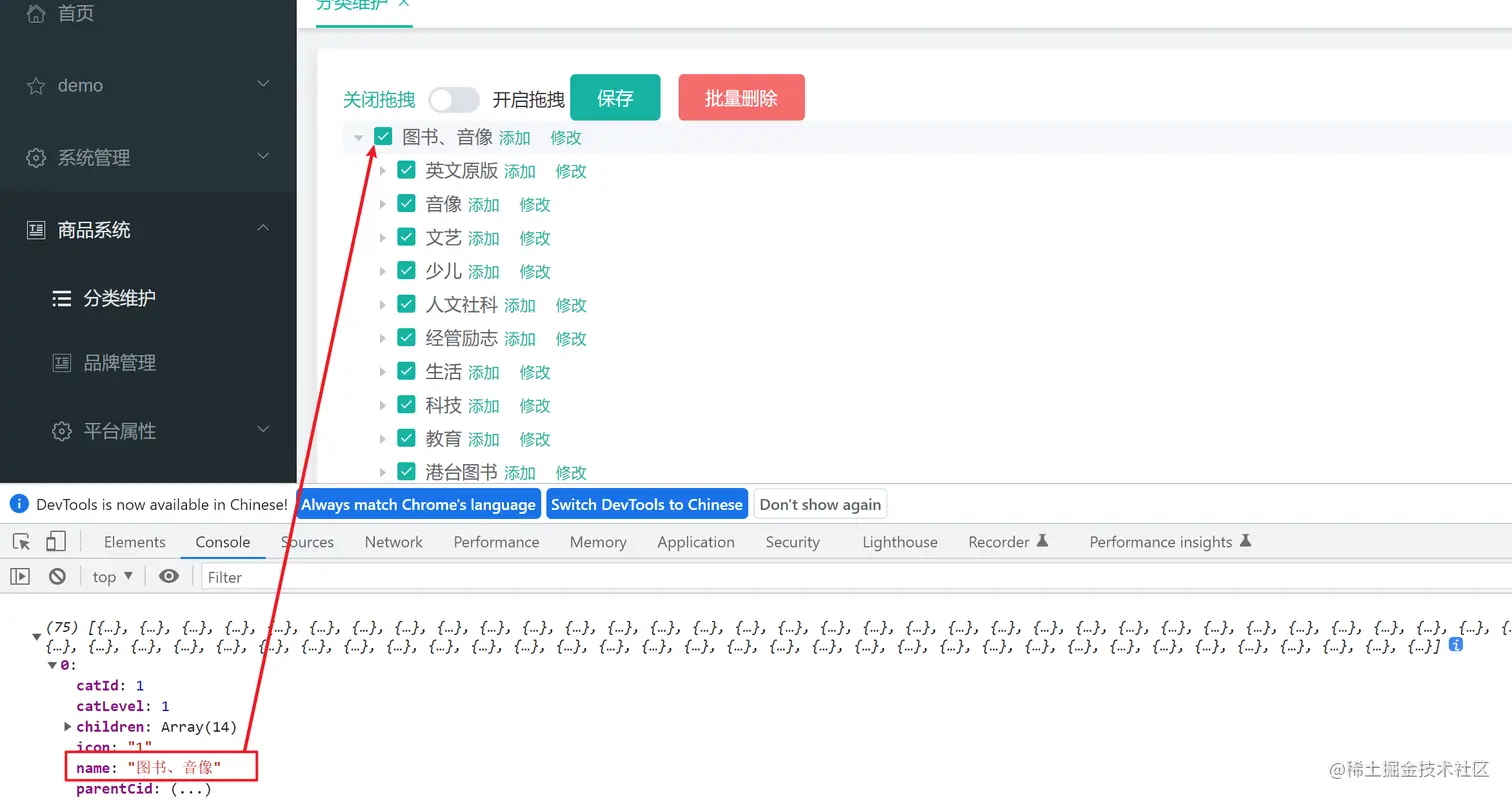The image size is (1512, 802).
Task: Expand the 少儿 tree node arrow
Action: point(382,271)
